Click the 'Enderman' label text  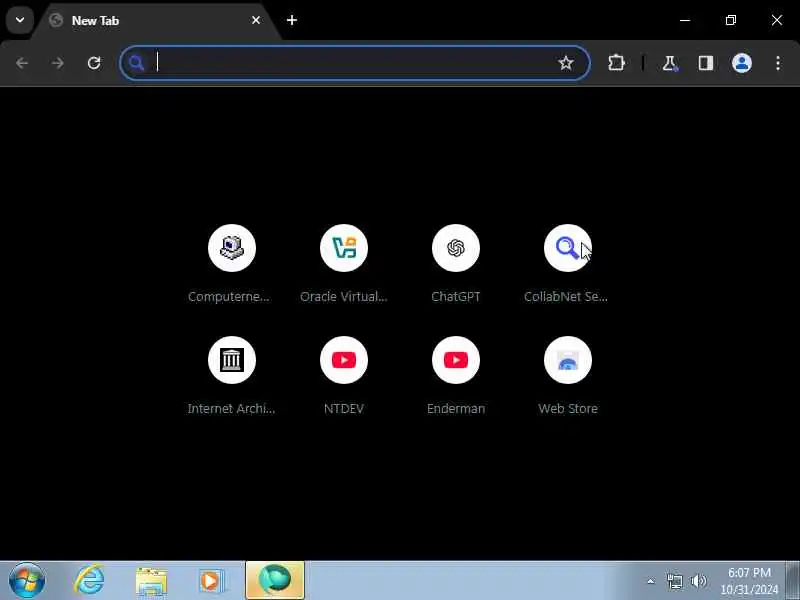tap(456, 409)
